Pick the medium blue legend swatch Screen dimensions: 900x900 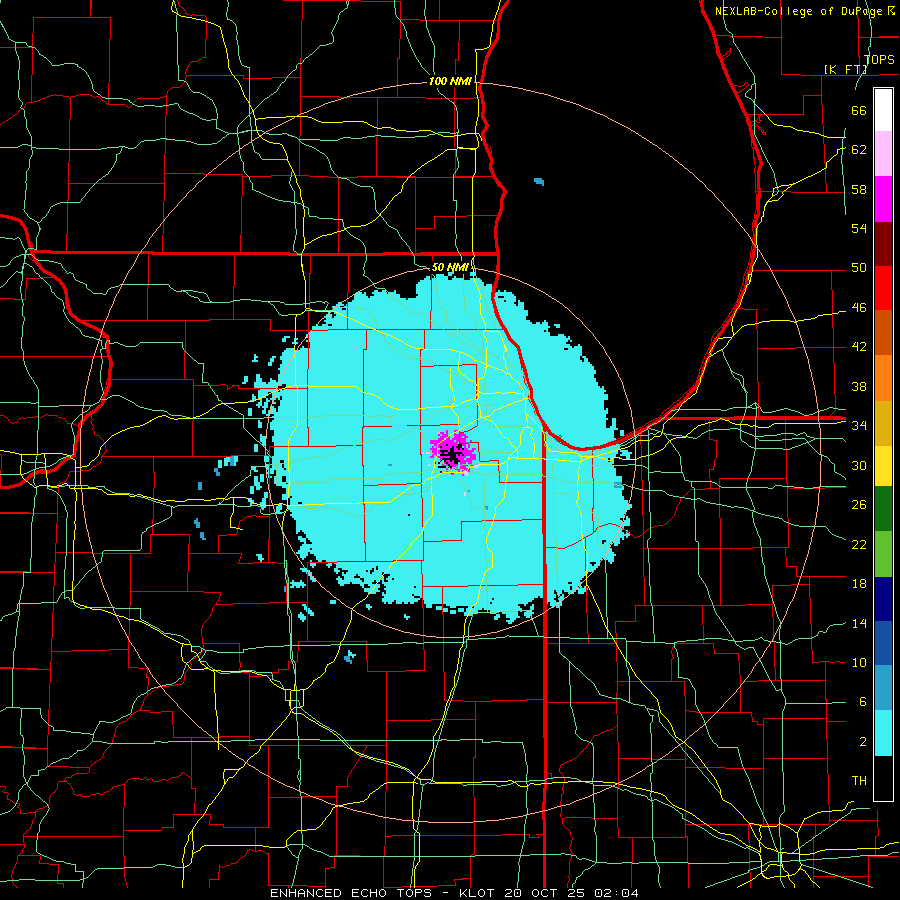point(883,643)
